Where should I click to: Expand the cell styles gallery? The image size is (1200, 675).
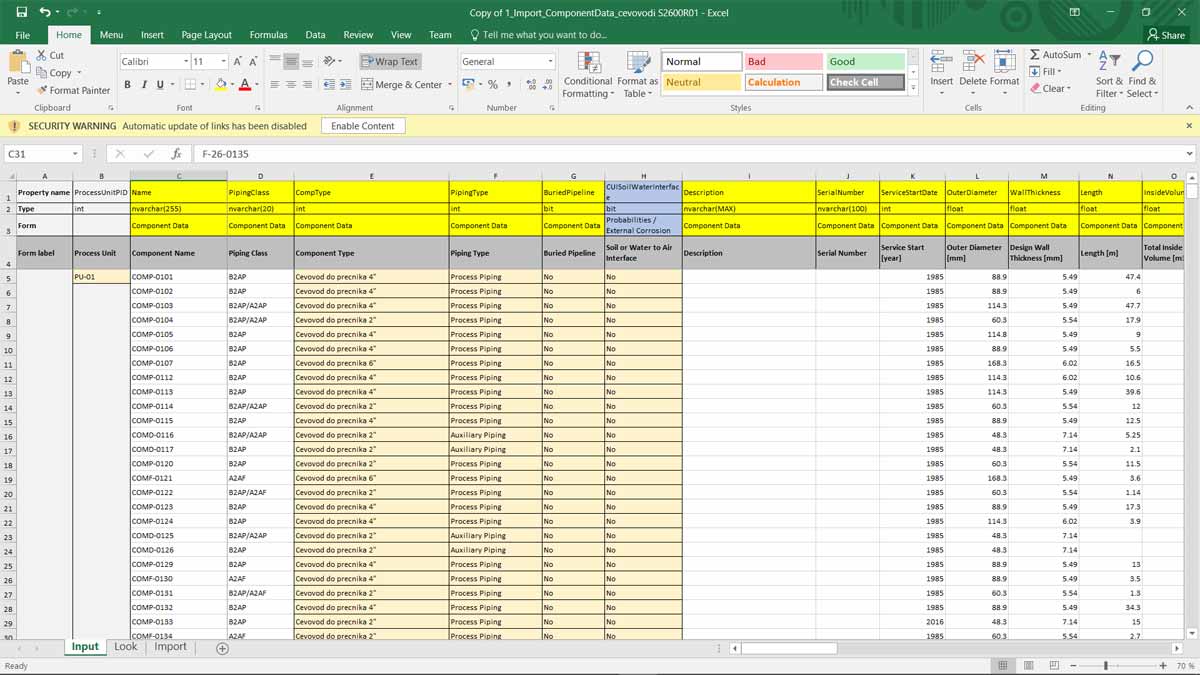pos(912,89)
